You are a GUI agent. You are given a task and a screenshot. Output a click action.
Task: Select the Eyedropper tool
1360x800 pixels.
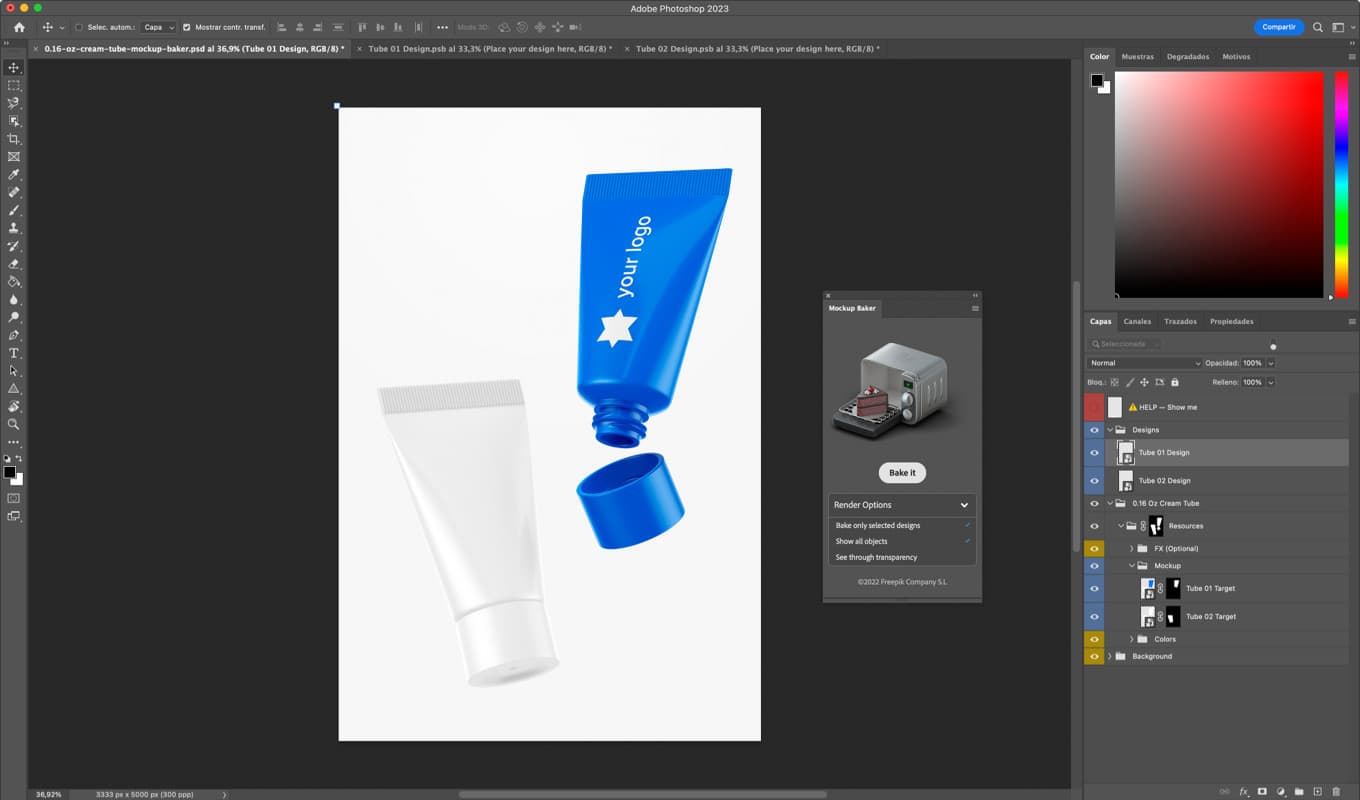(14, 174)
